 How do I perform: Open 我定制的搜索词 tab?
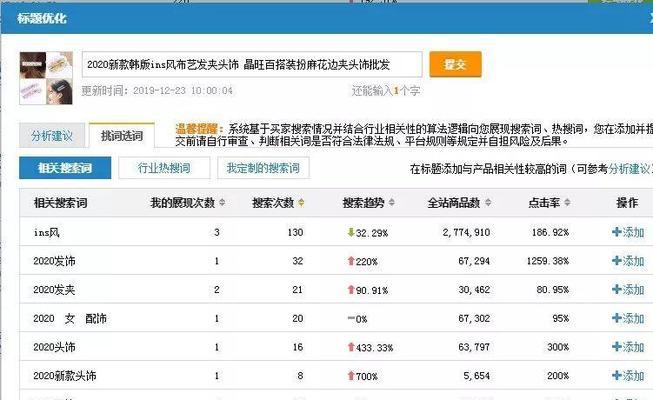click(x=263, y=168)
